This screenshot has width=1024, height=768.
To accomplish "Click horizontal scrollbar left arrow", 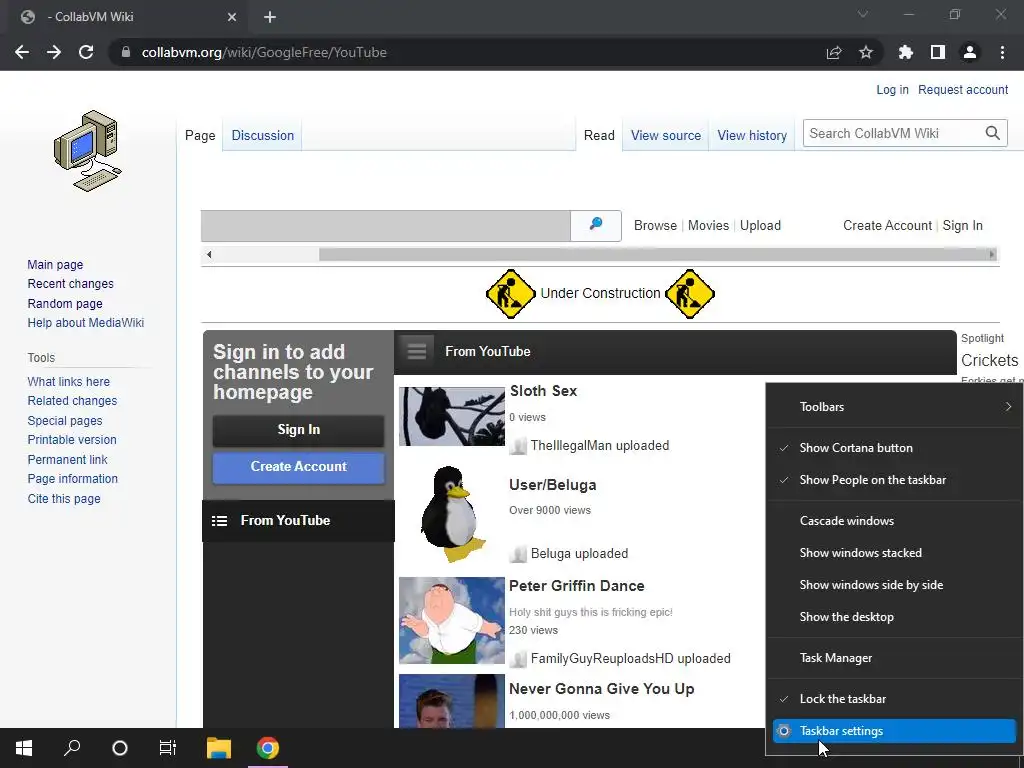I will coord(209,255).
